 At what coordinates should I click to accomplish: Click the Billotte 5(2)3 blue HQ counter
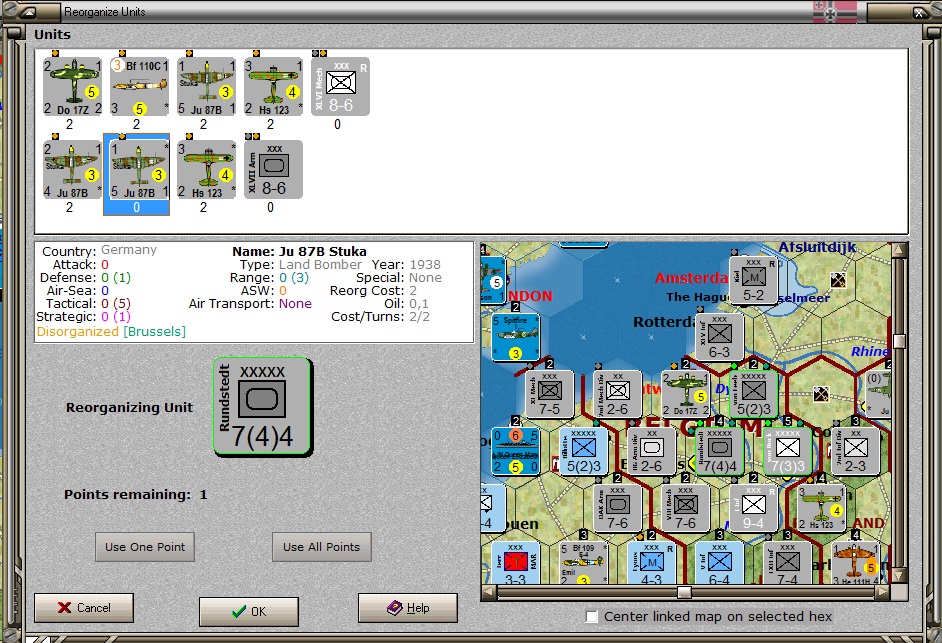(583, 451)
